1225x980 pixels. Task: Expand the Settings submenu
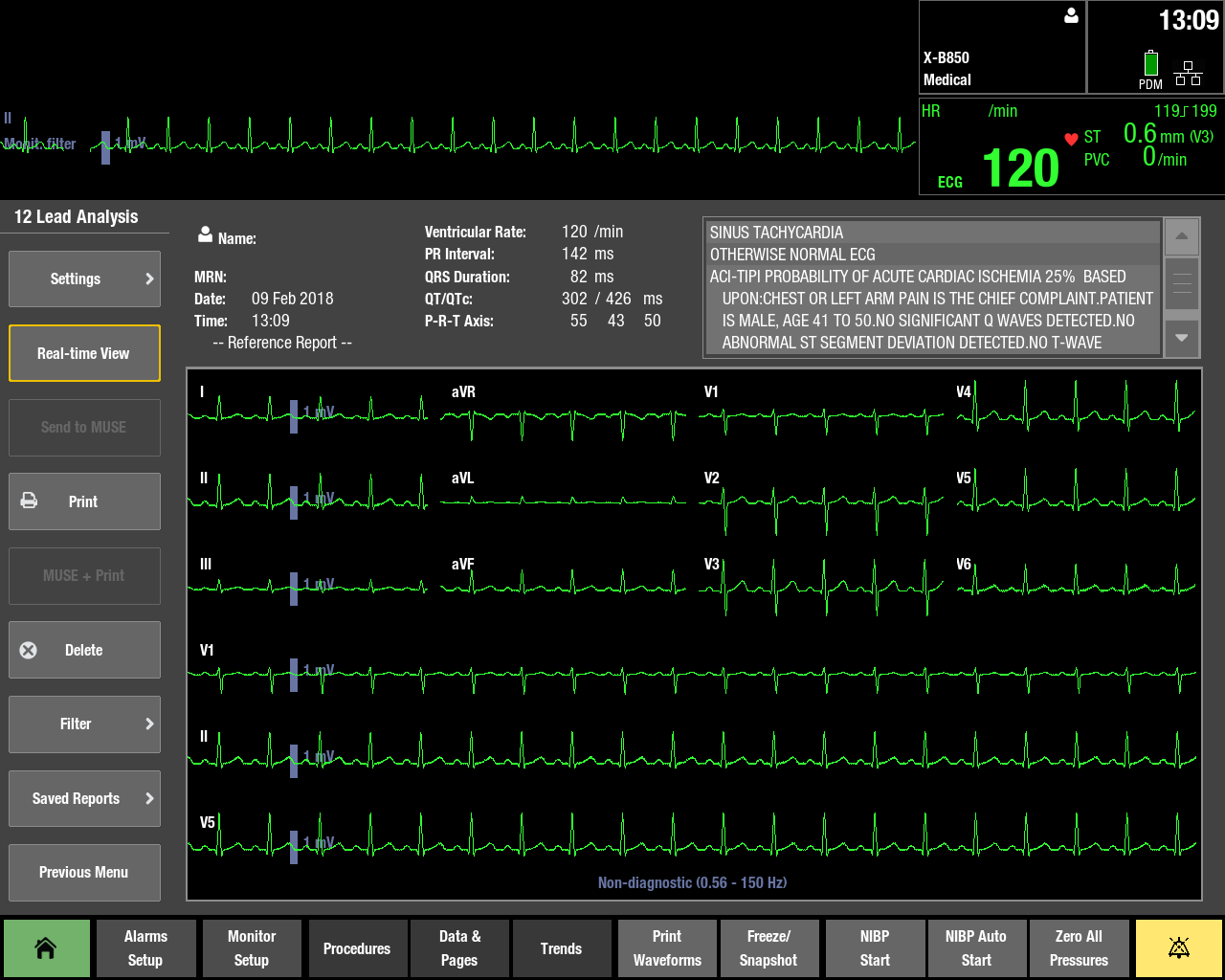tap(84, 278)
